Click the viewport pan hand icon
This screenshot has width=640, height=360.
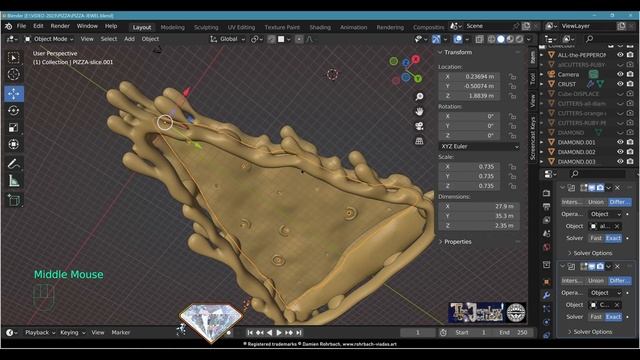click(x=419, y=111)
